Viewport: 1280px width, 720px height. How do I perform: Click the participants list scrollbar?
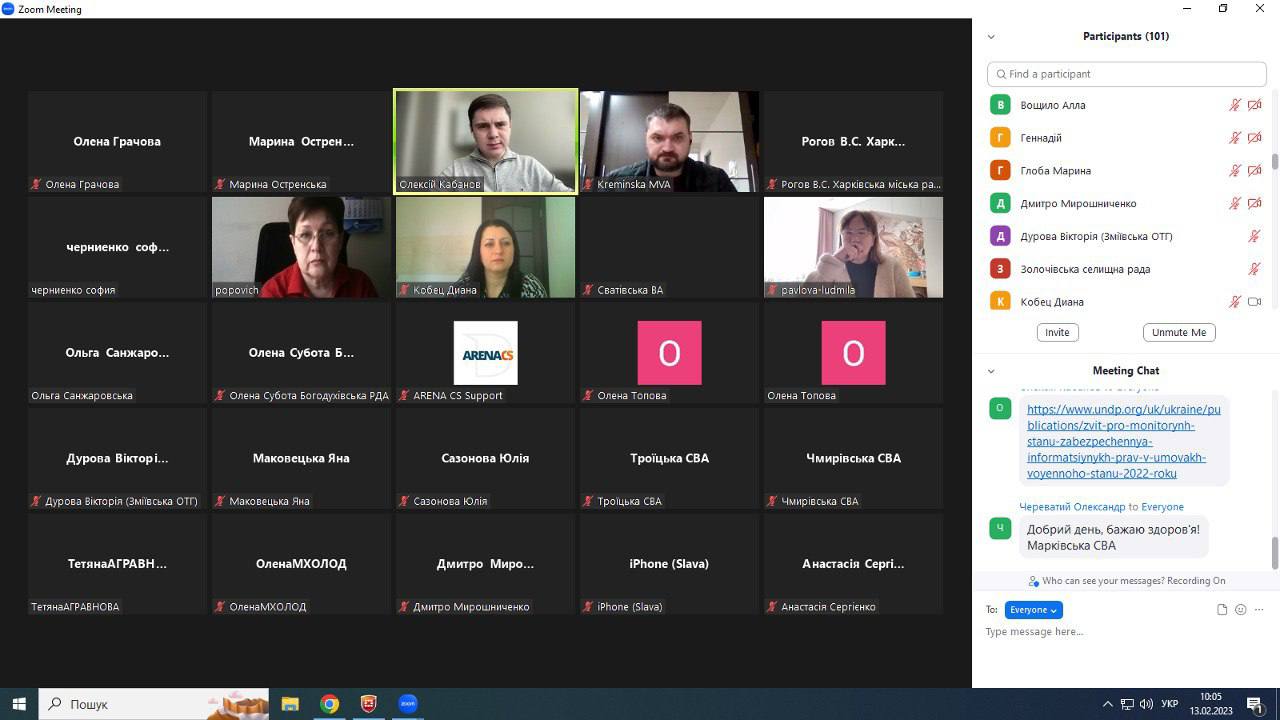1274,161
